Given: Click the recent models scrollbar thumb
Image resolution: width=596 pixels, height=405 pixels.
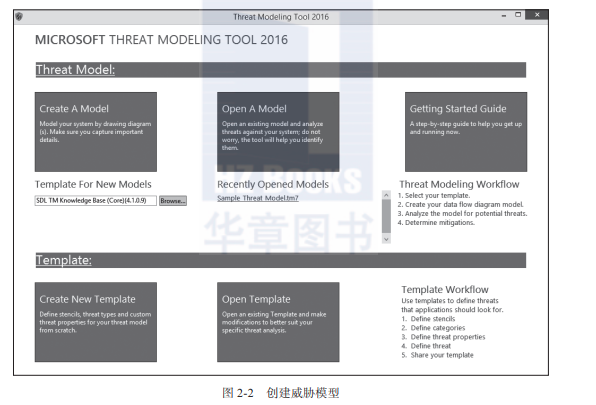Looking at the screenshot, I should tap(386, 216).
